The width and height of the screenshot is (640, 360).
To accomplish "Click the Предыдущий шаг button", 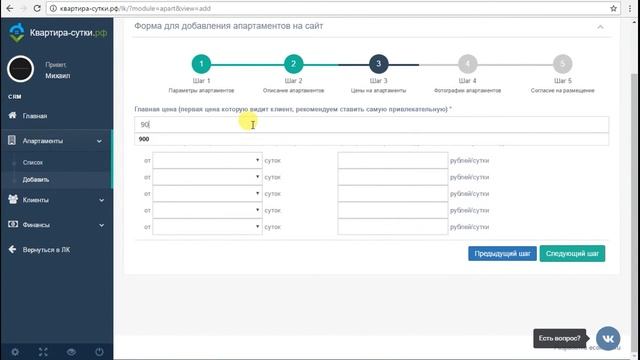I will [x=502, y=253].
